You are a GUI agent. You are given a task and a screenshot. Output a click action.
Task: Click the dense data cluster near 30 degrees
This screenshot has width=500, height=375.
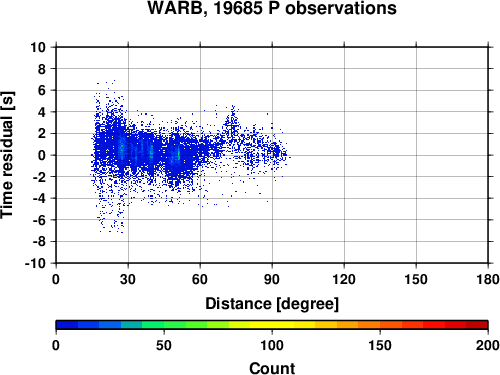click(122, 149)
